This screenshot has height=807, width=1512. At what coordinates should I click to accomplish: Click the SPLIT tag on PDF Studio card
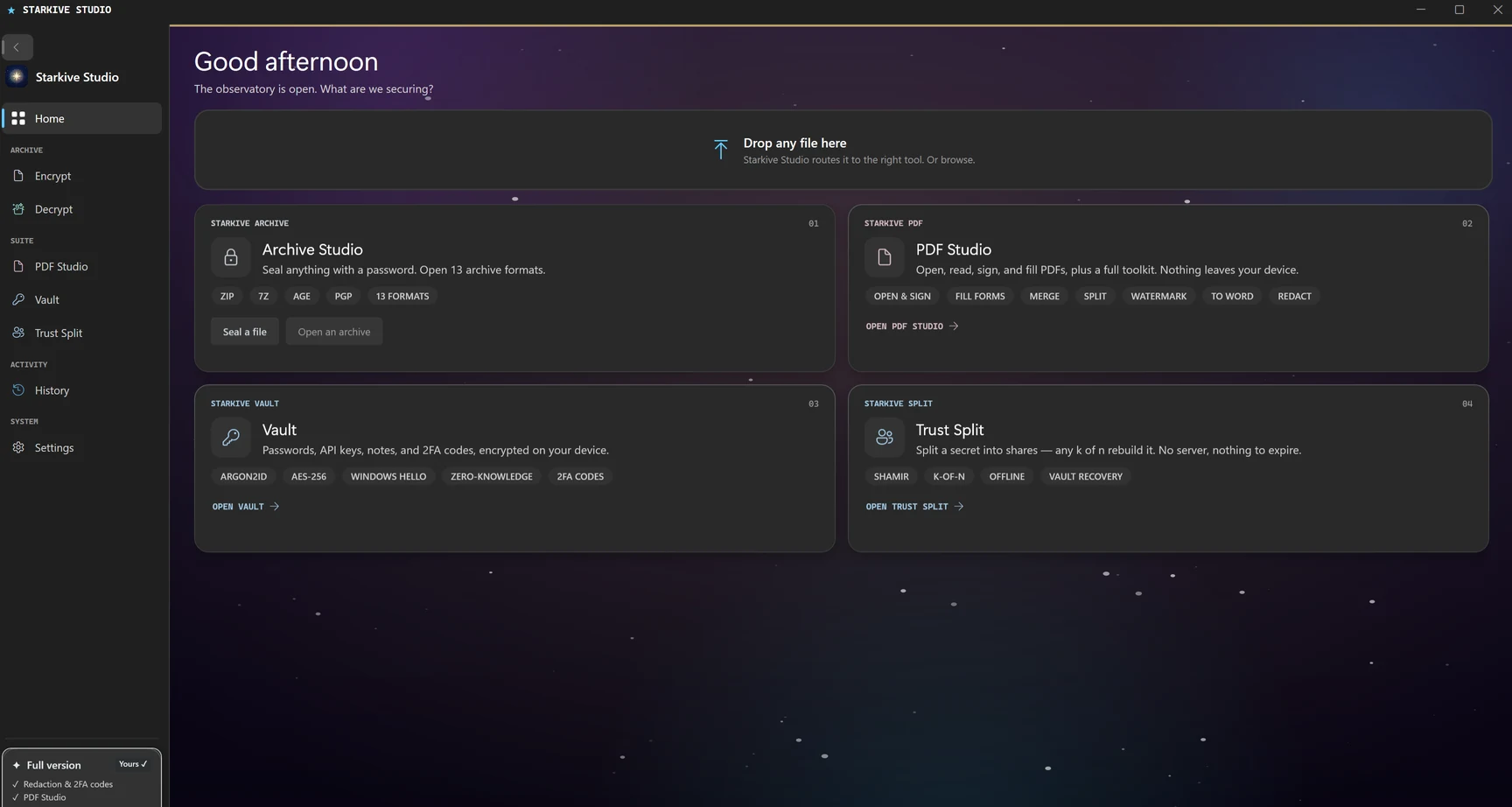click(1095, 296)
